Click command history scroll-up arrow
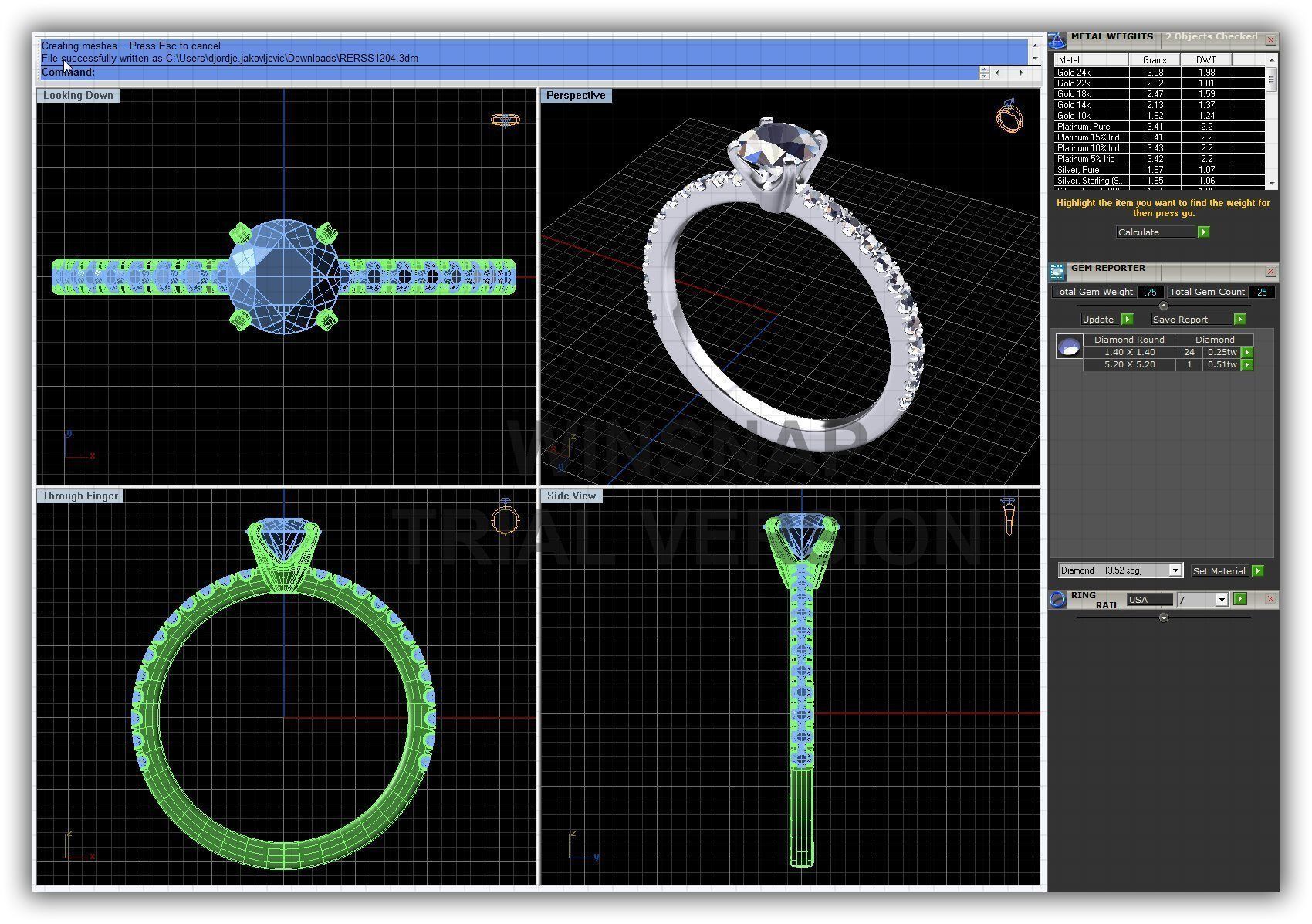 point(1035,45)
